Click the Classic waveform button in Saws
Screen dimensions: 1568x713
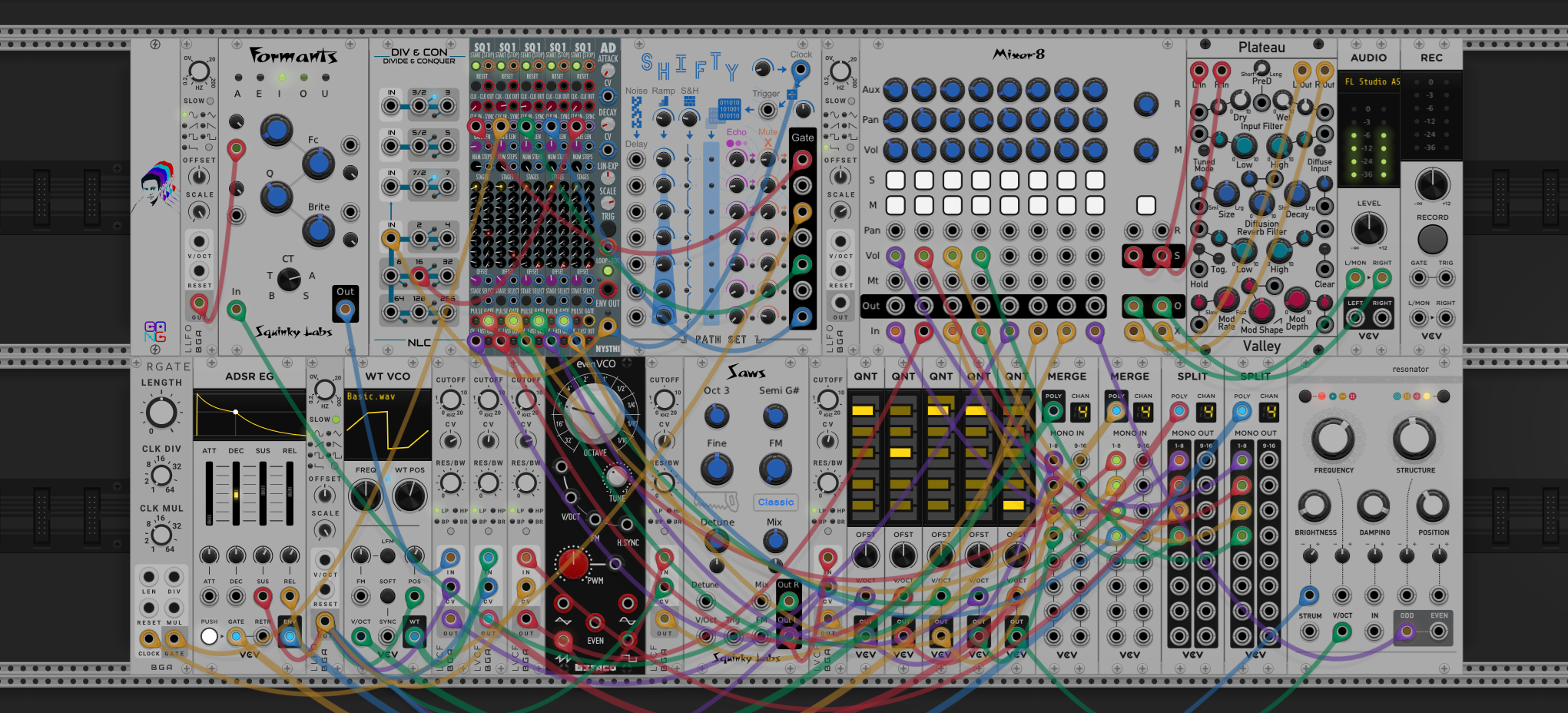click(775, 502)
